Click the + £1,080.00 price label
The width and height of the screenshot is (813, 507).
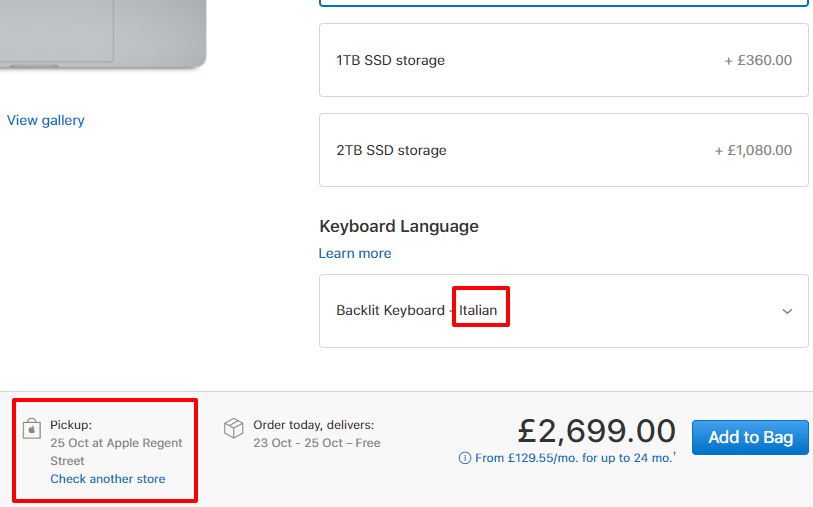[753, 150]
